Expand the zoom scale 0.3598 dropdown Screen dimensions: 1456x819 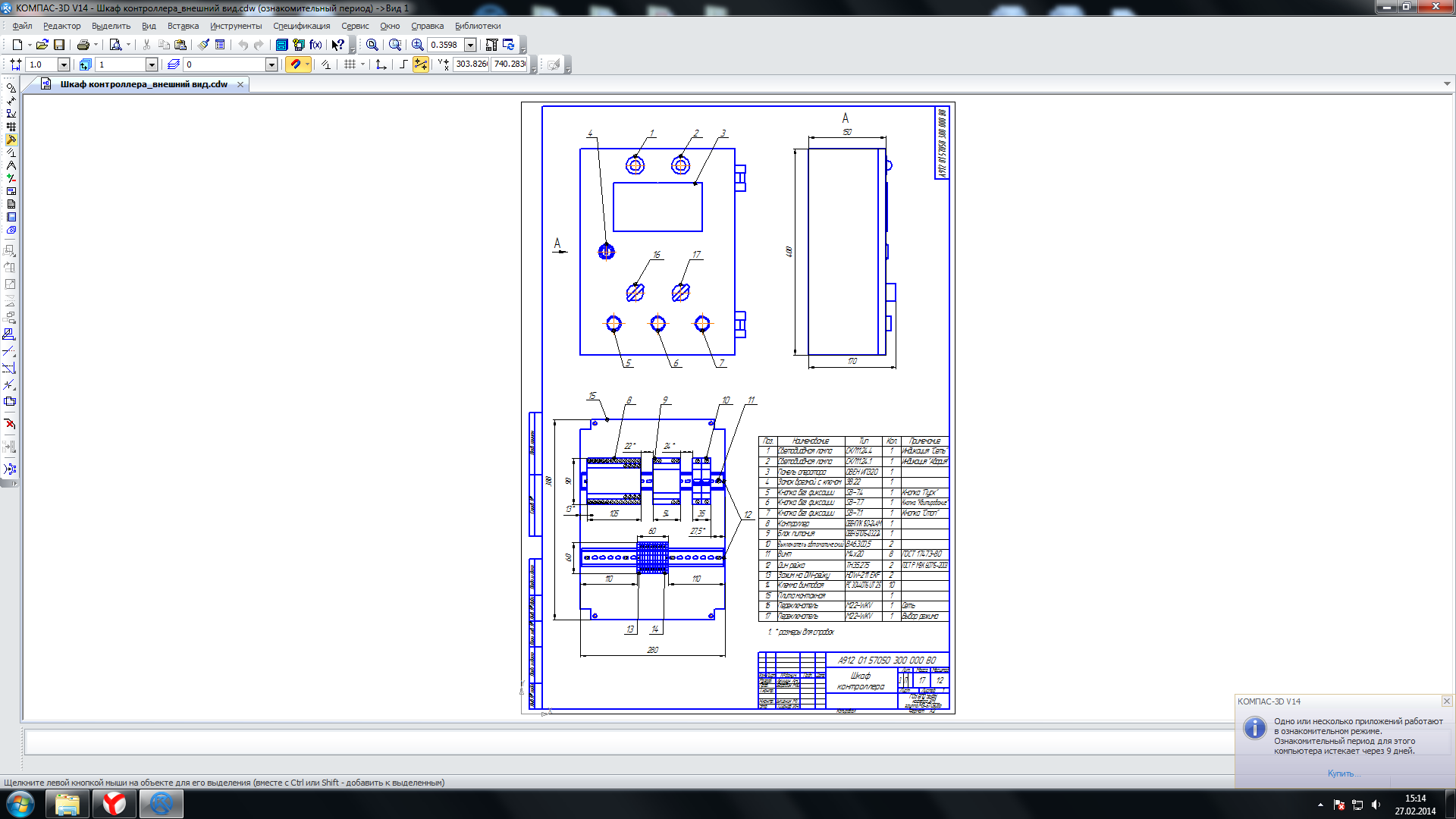pyautogui.click(x=470, y=45)
